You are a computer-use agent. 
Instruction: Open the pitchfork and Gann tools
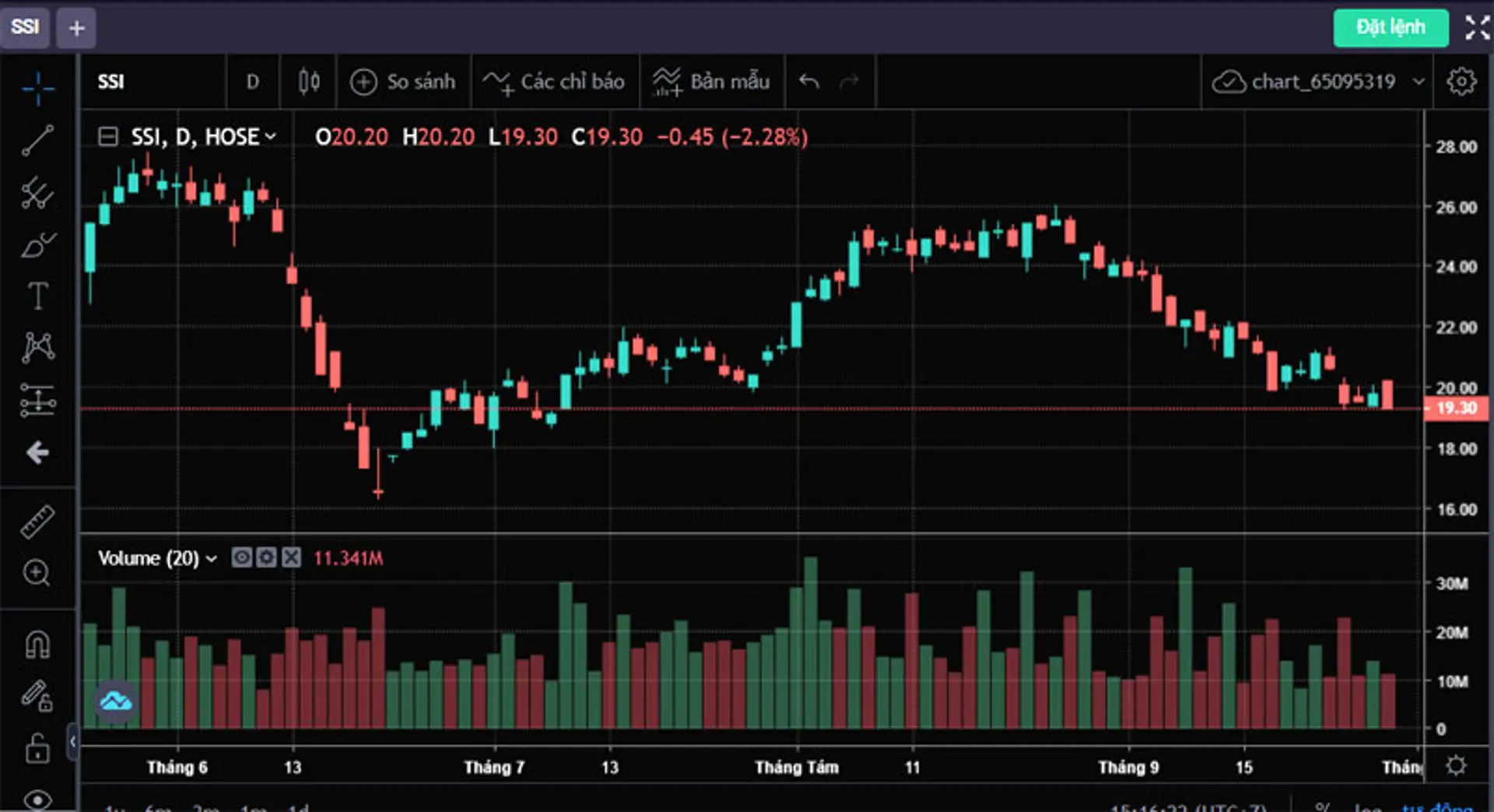pos(37,193)
